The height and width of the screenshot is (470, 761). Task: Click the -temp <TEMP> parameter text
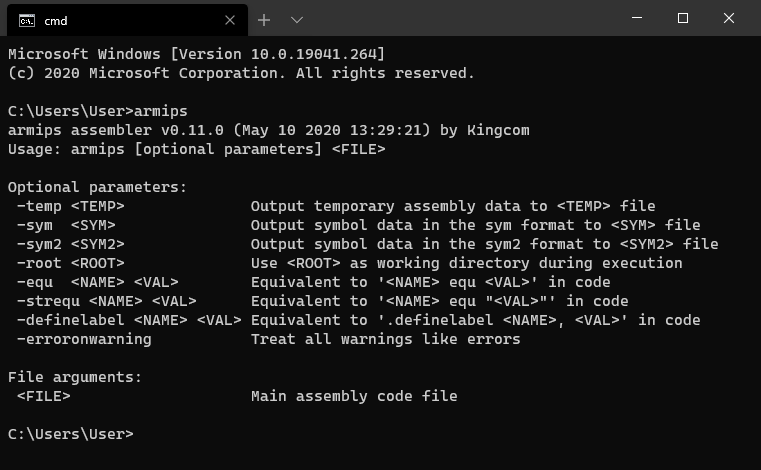point(71,206)
